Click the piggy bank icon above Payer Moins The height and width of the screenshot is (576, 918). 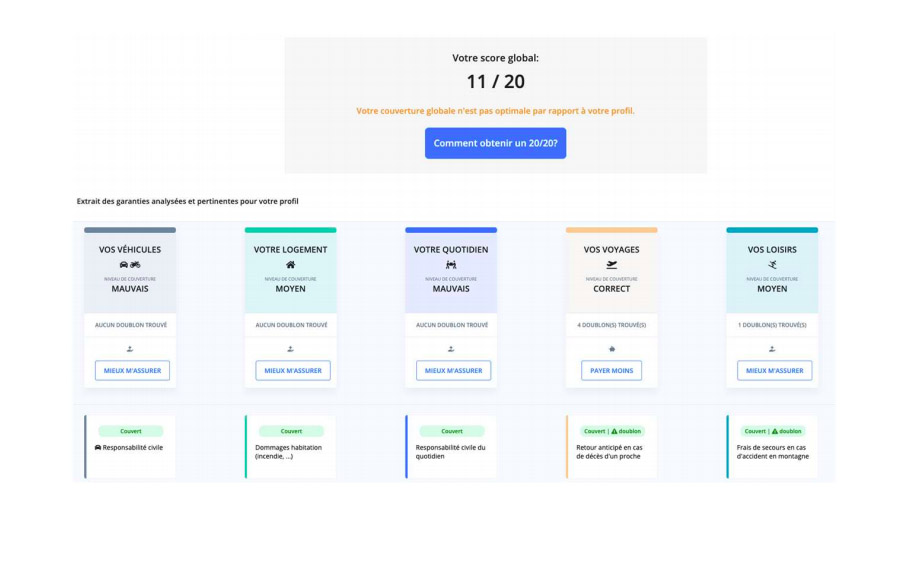coord(612,349)
